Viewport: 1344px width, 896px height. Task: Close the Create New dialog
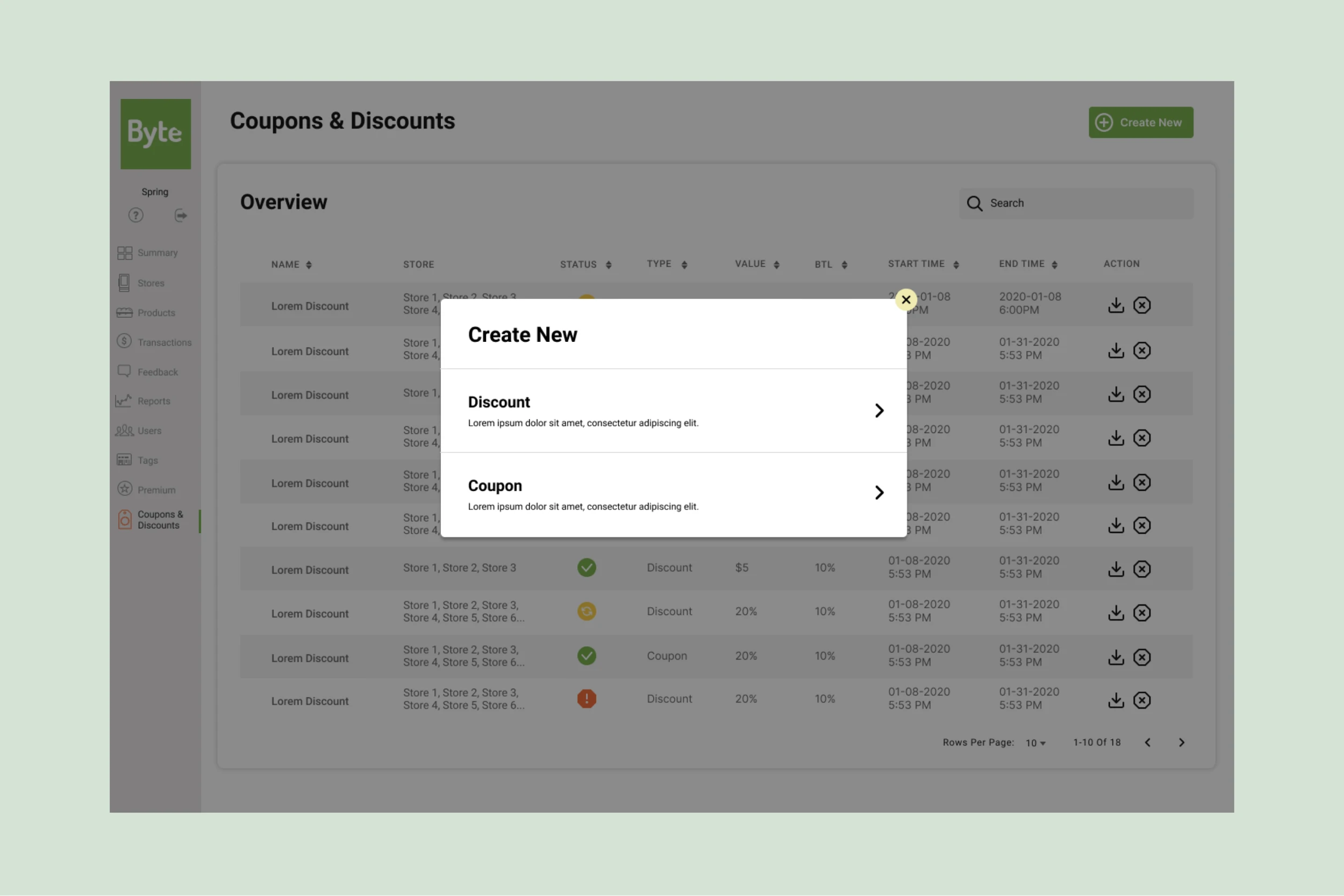click(906, 299)
